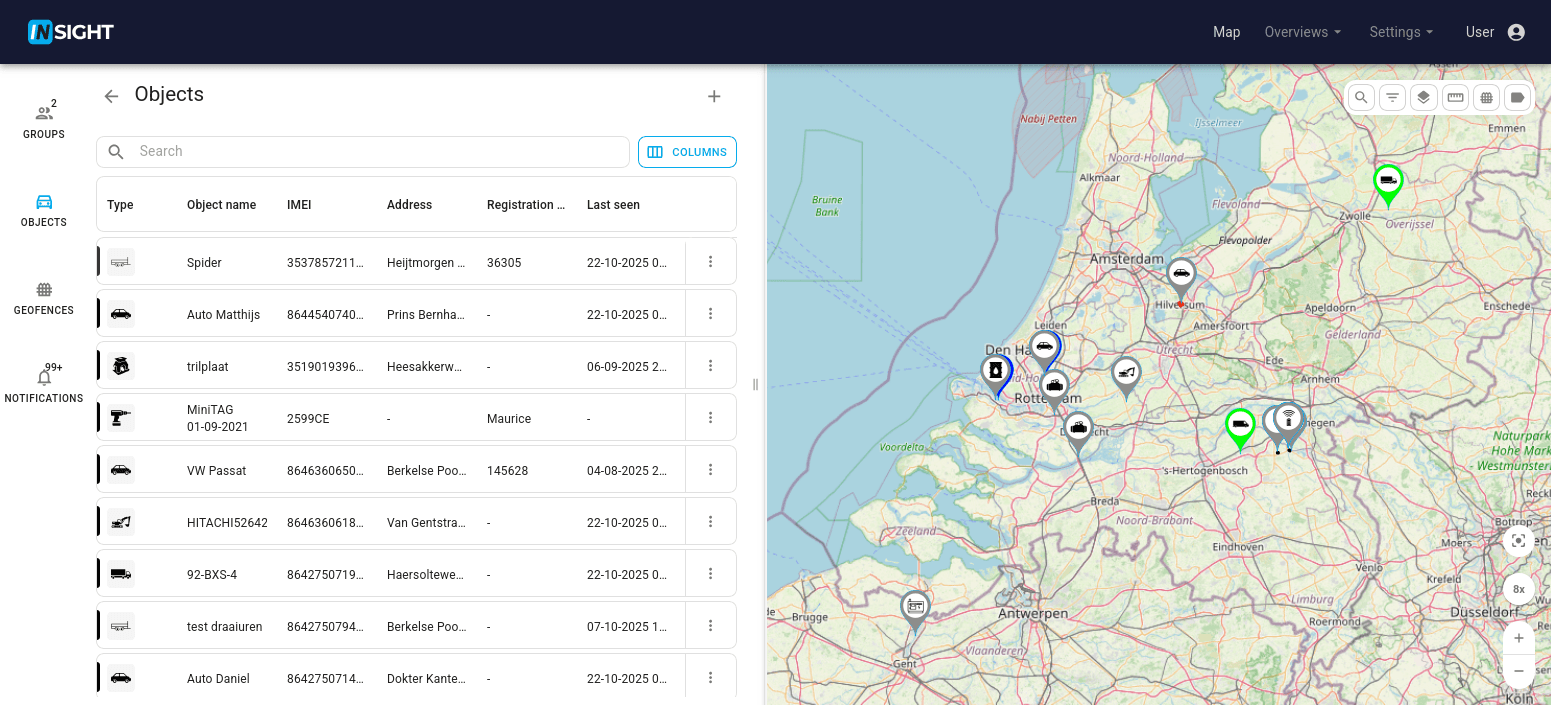This screenshot has width=1551, height=705.
Task: Open the map filter options
Action: (1392, 97)
